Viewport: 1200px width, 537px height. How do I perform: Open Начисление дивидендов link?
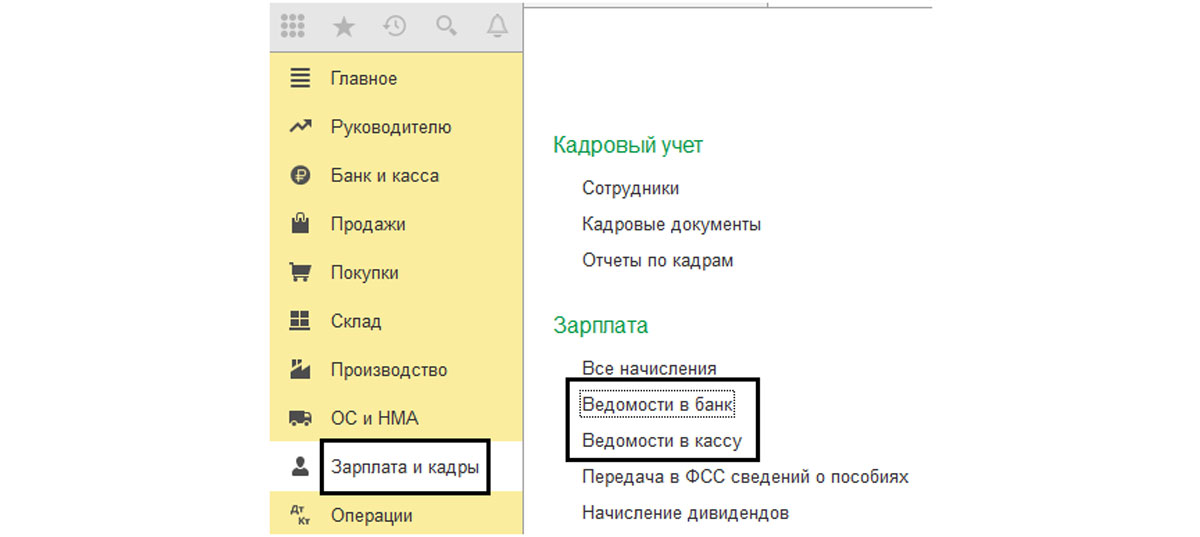pyautogui.click(x=685, y=513)
